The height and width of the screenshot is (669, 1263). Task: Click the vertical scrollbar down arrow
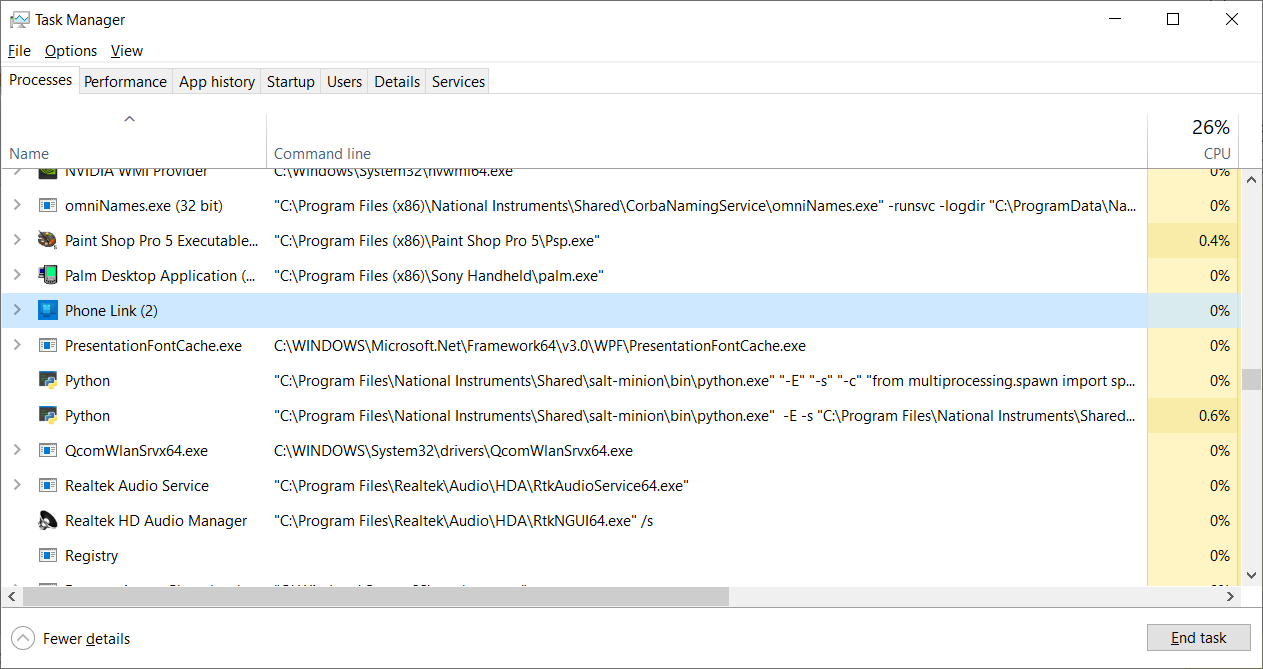(x=1250, y=576)
